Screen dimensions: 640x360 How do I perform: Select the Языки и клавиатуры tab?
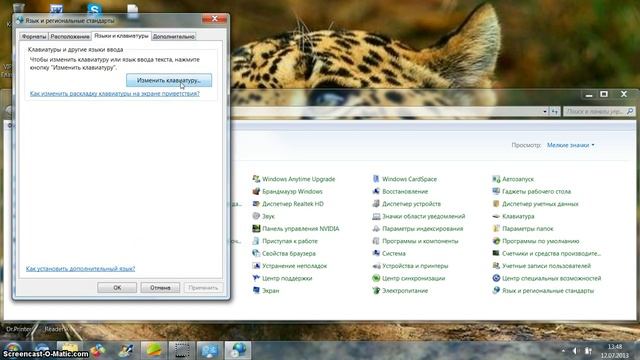(121, 36)
